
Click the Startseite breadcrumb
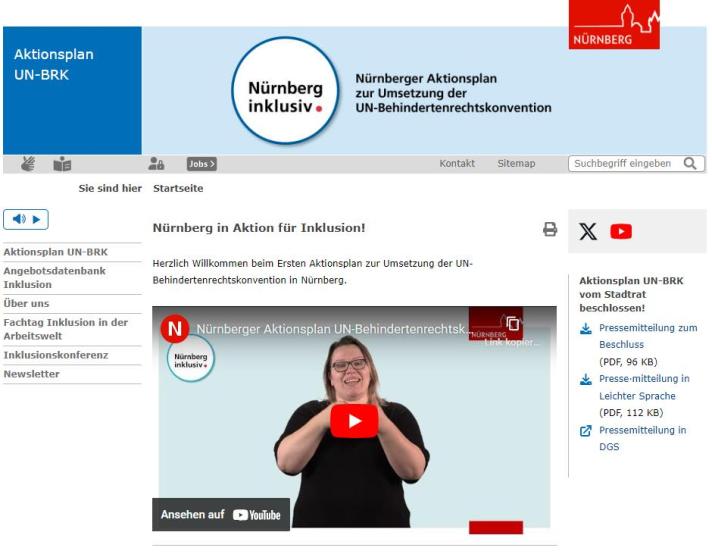point(178,188)
